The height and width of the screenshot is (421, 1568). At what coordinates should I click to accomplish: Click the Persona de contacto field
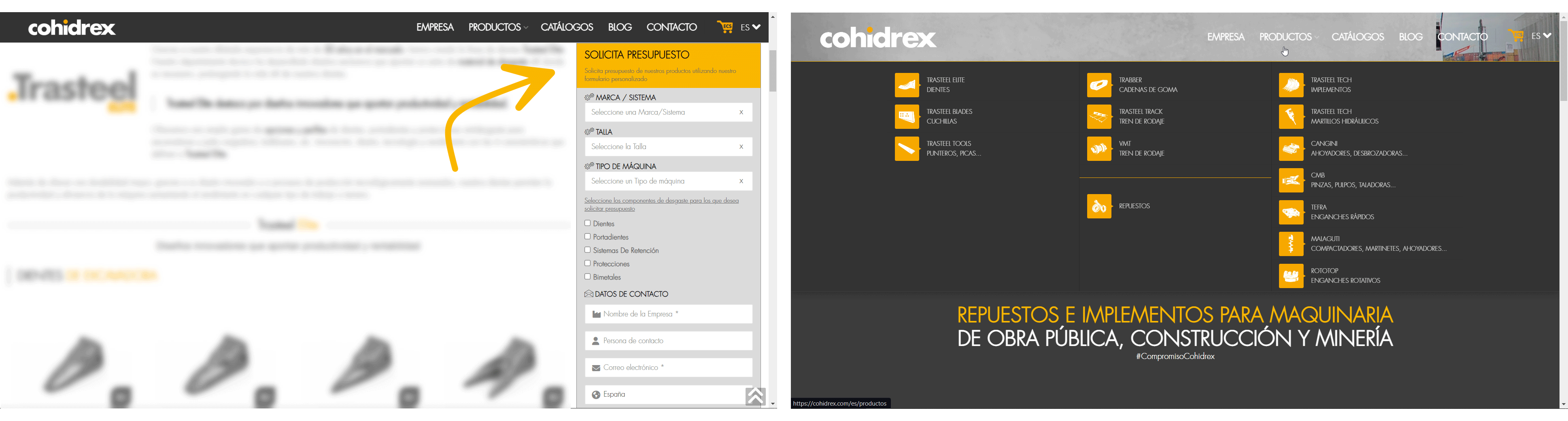tap(668, 341)
